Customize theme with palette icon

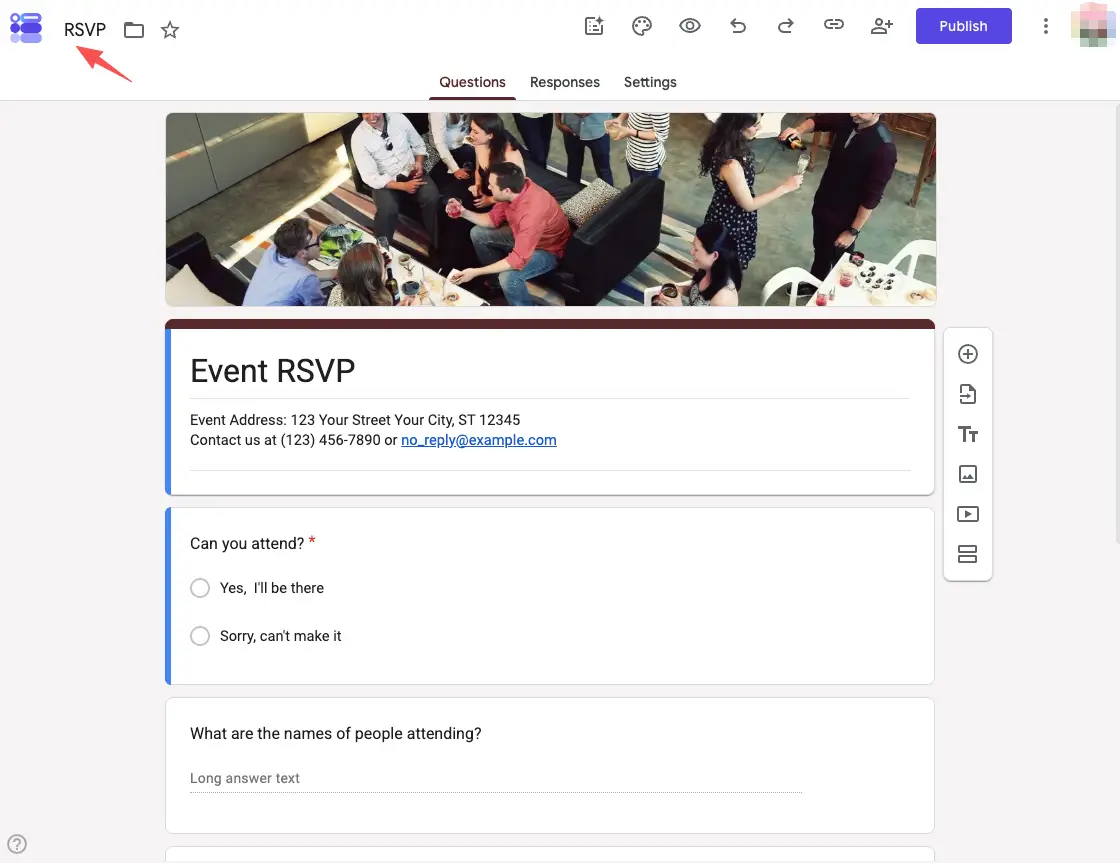point(642,26)
